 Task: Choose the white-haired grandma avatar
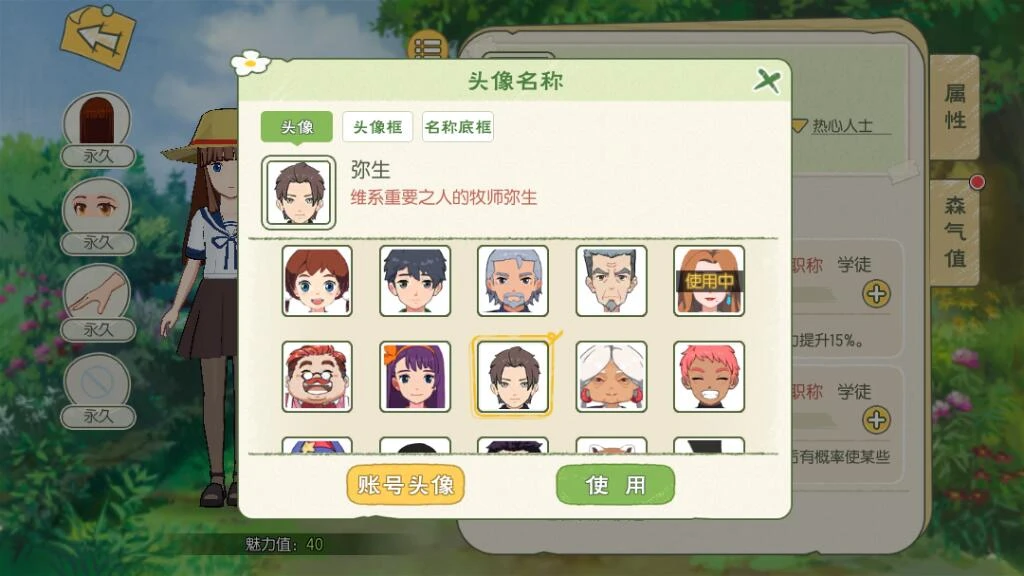click(x=611, y=376)
